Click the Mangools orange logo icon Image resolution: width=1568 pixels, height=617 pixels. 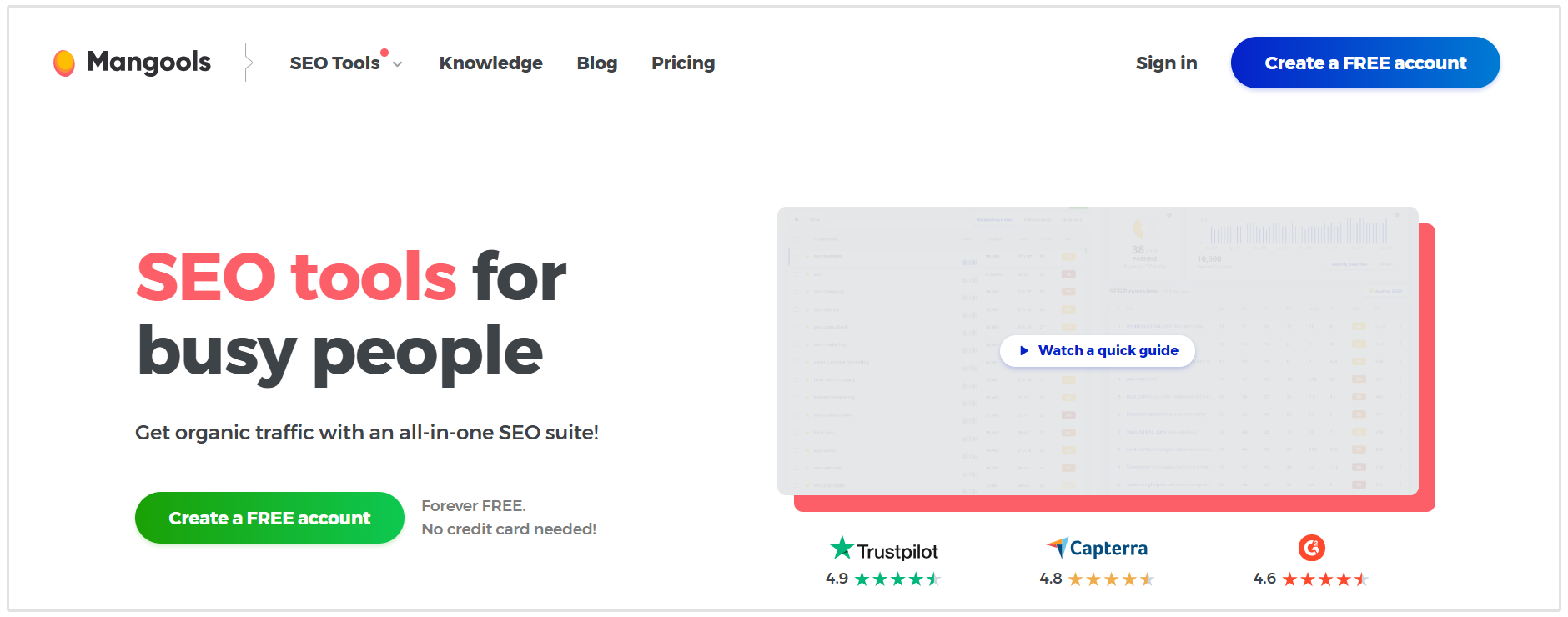(64, 63)
